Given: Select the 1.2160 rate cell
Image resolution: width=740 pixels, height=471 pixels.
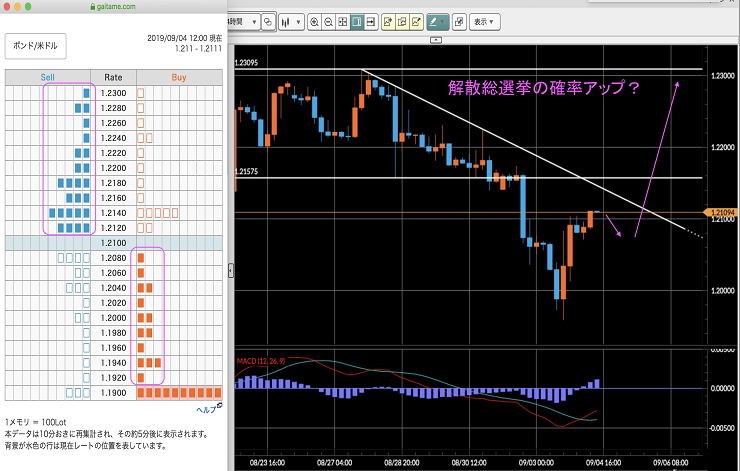Looking at the screenshot, I should click(114, 198).
